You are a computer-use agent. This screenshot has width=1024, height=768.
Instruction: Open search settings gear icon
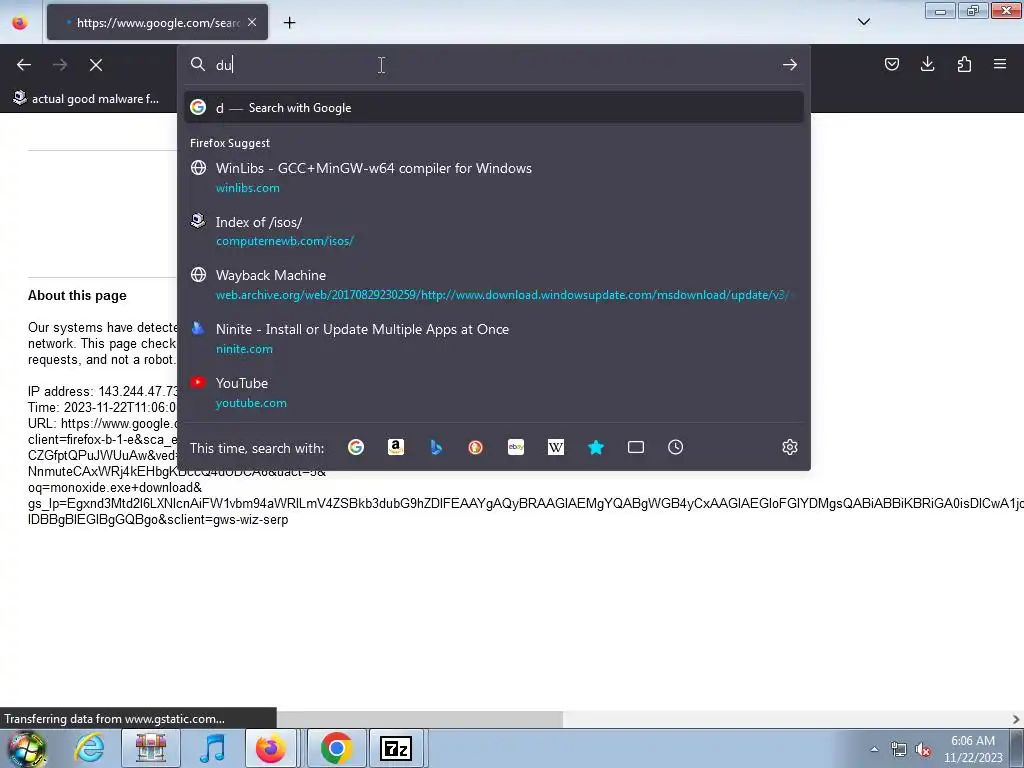coord(790,447)
